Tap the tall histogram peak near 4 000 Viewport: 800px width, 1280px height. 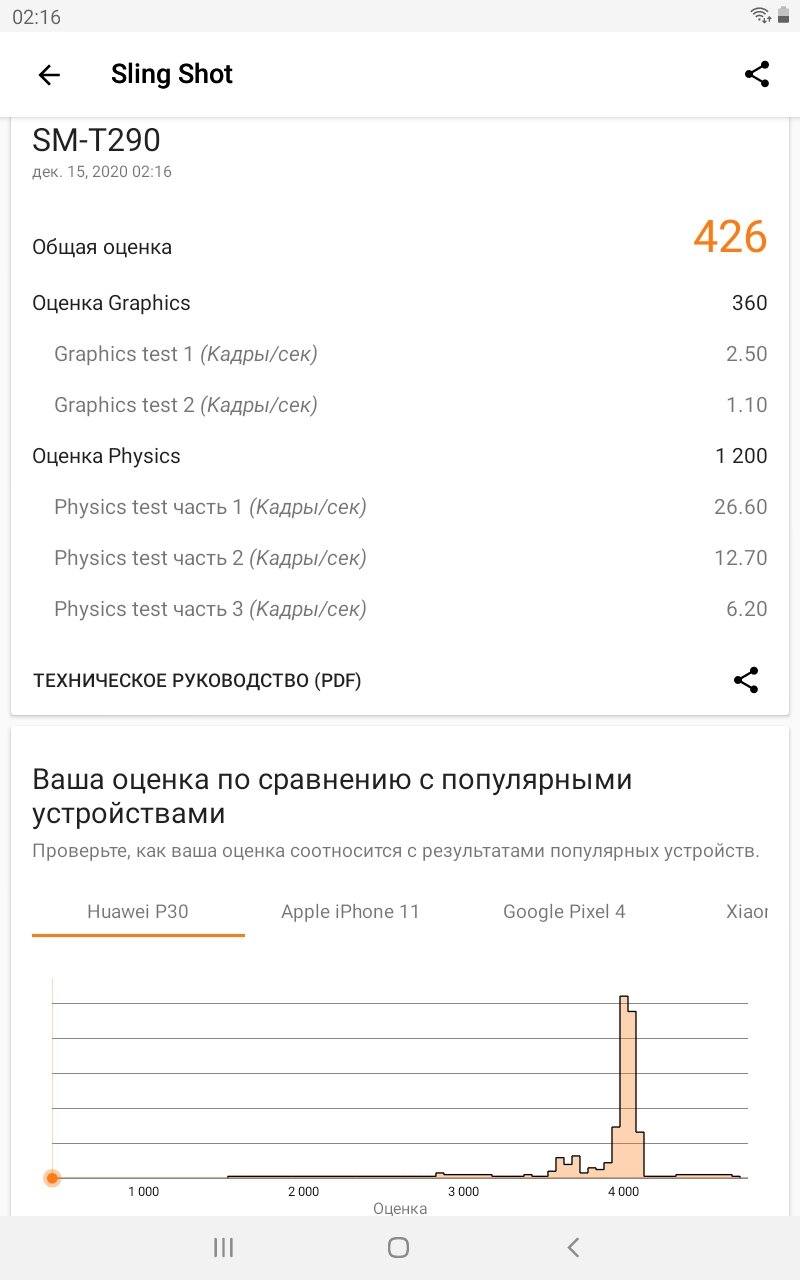click(628, 1086)
